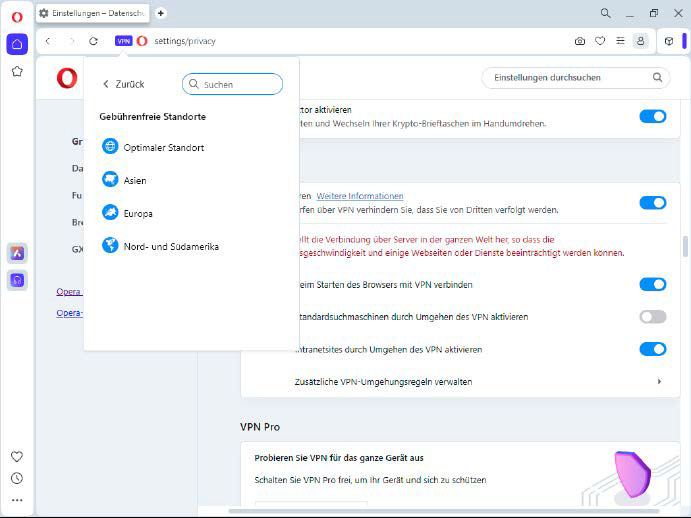This screenshot has width=691, height=518.
Task: Toggle Intranetsites VPN bypass switch
Action: (x=653, y=349)
